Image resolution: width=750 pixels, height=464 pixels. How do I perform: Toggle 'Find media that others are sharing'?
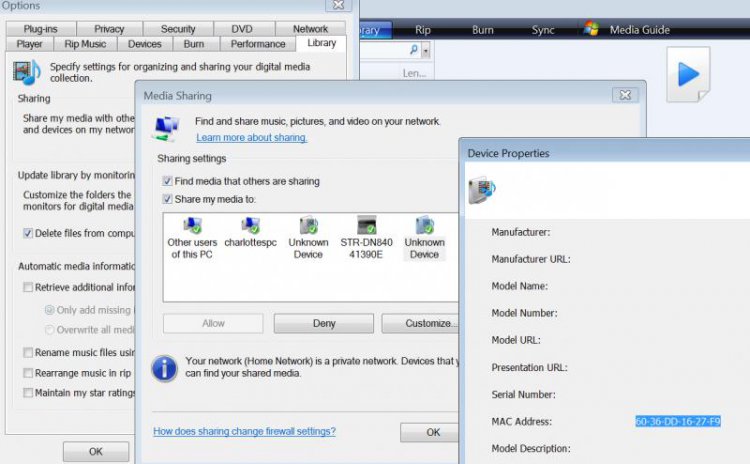coord(167,181)
